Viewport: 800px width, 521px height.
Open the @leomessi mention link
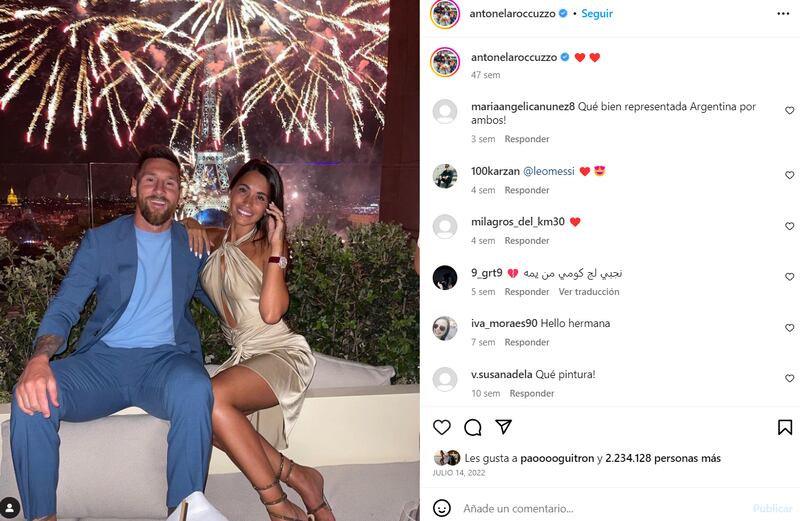pyautogui.click(x=548, y=171)
